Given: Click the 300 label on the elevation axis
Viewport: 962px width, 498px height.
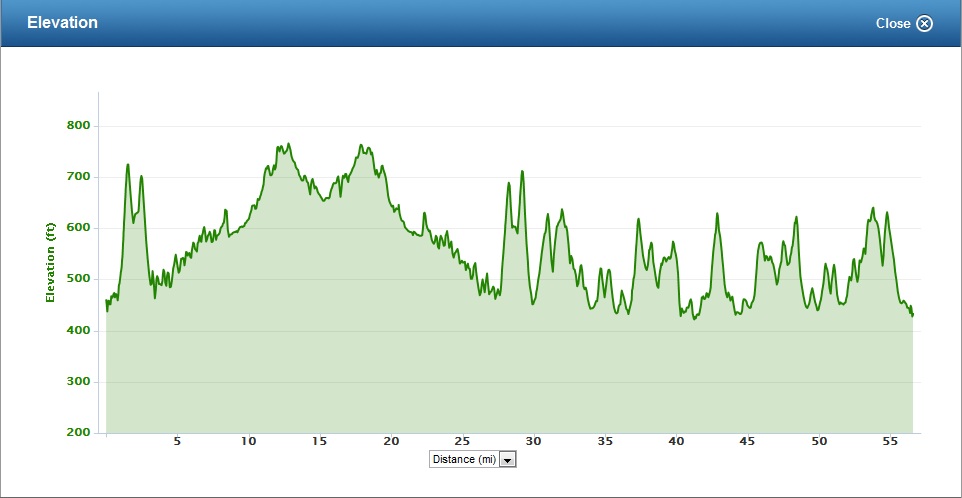Looking at the screenshot, I should [x=79, y=382].
